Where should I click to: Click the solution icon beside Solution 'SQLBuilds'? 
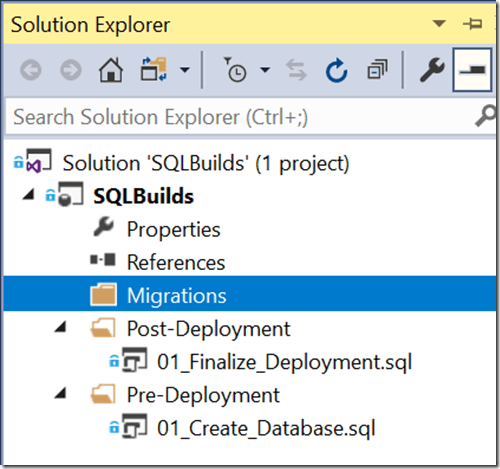point(38,161)
